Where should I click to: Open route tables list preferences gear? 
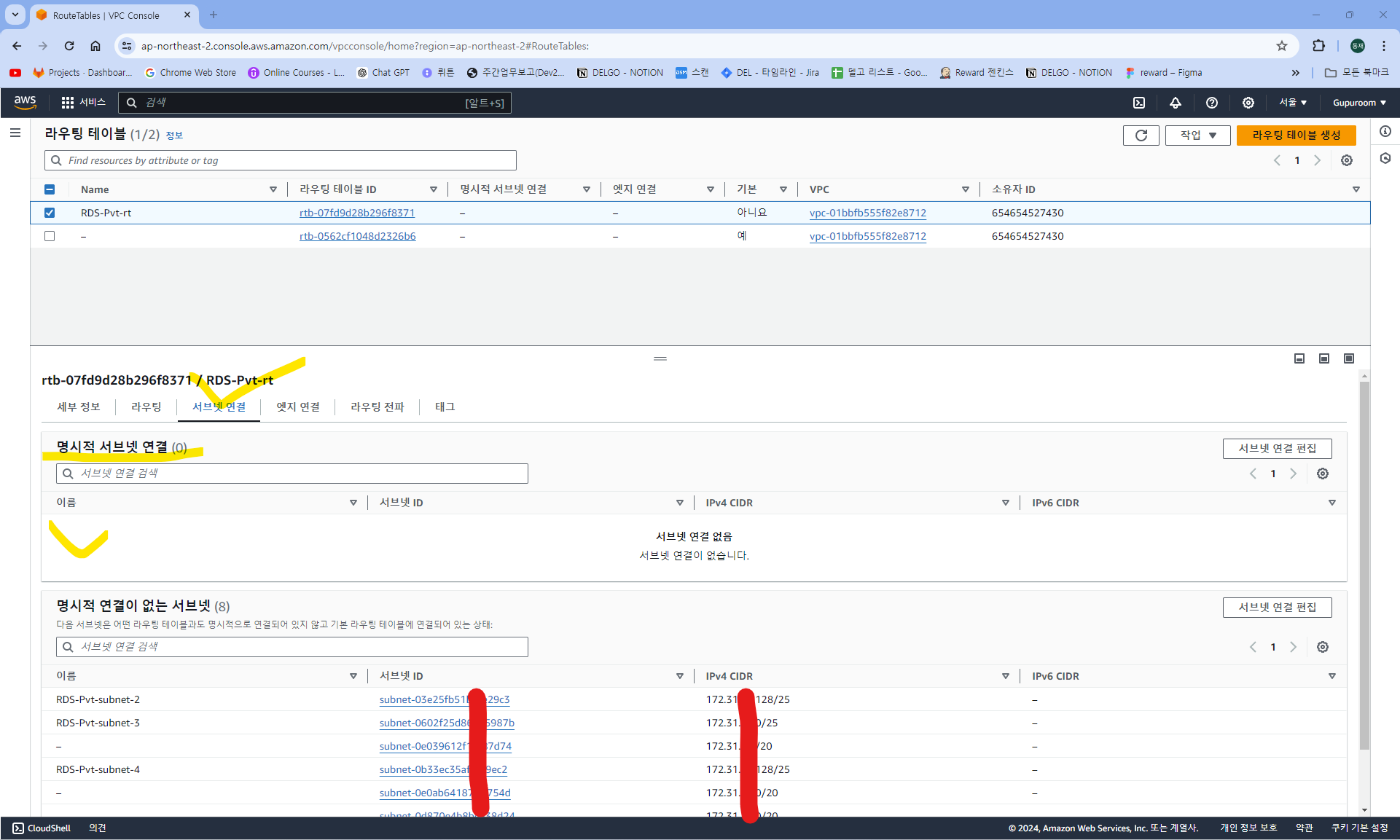click(x=1347, y=160)
